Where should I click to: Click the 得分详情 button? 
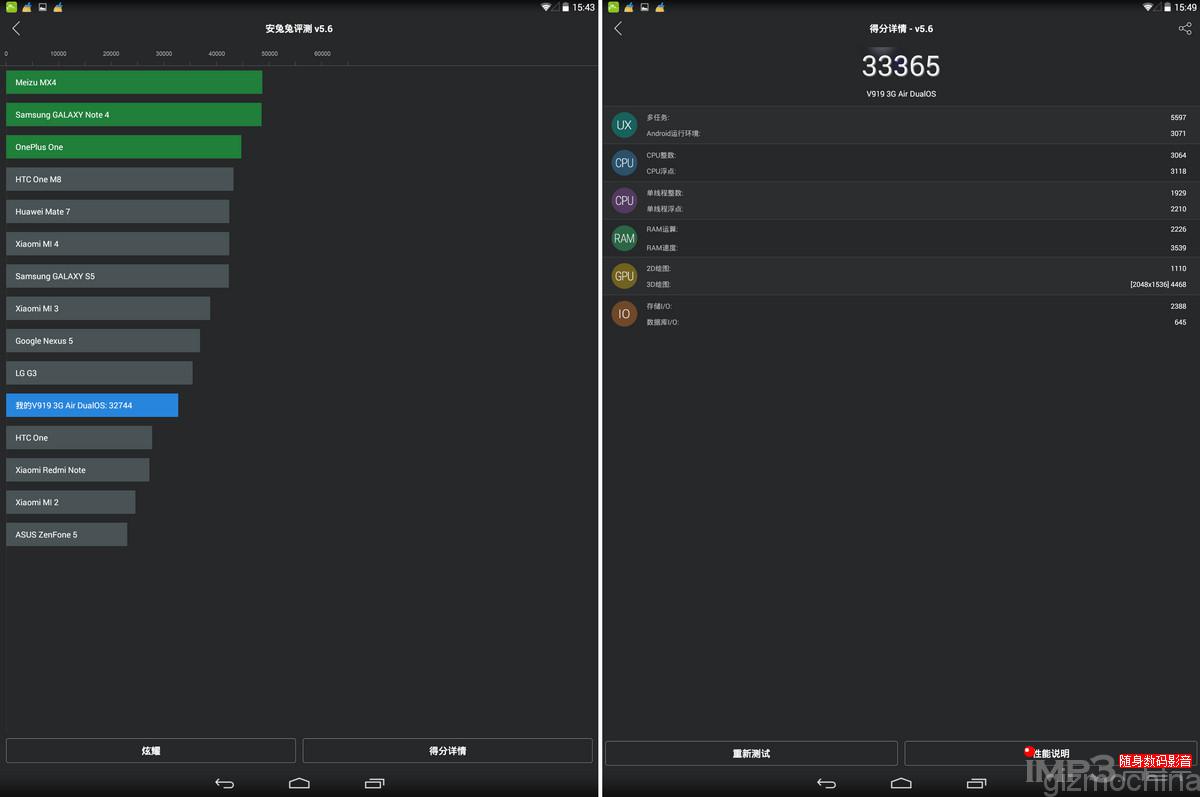(448, 751)
